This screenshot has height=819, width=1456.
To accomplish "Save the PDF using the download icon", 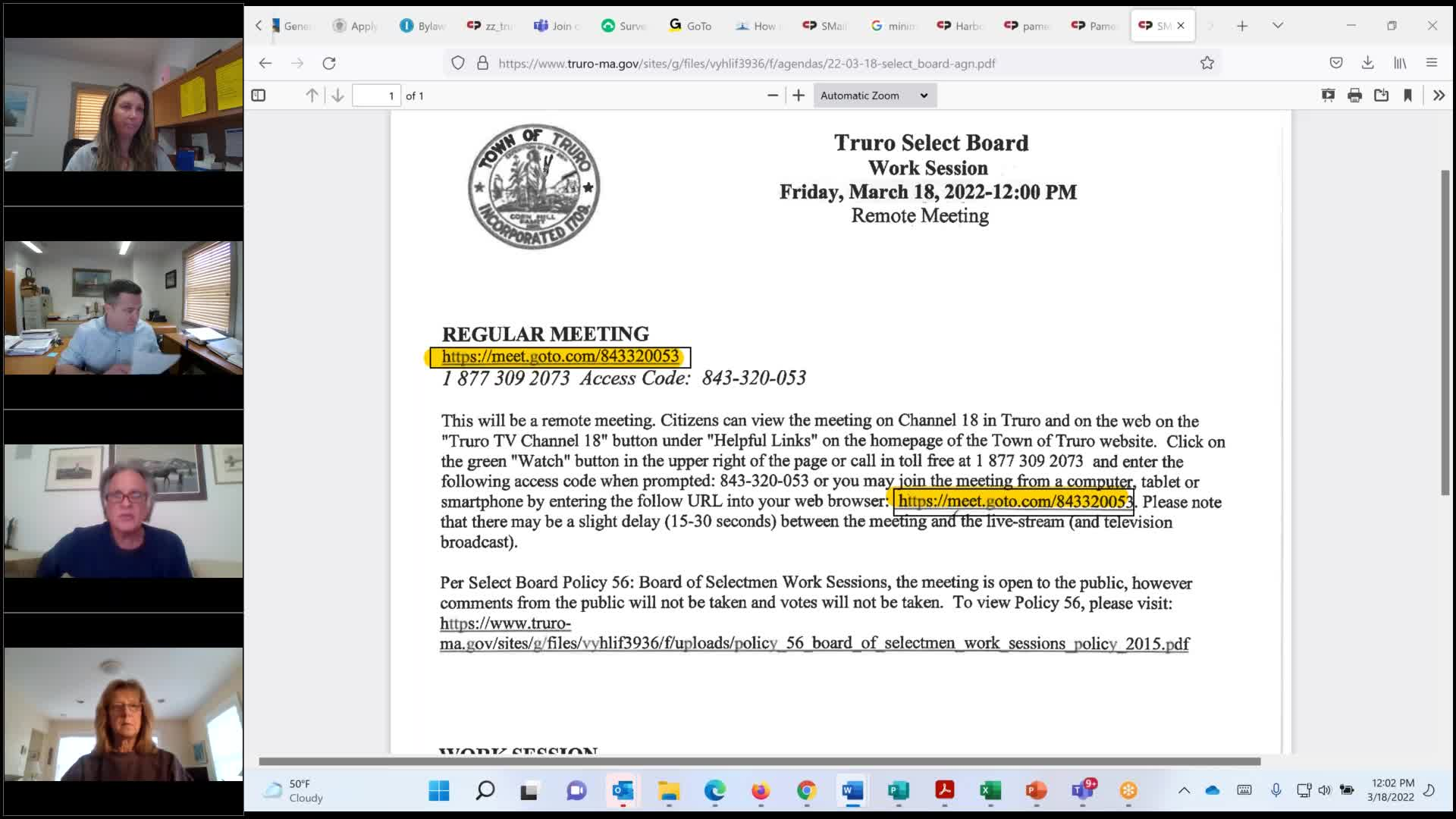I will [x=1381, y=96].
